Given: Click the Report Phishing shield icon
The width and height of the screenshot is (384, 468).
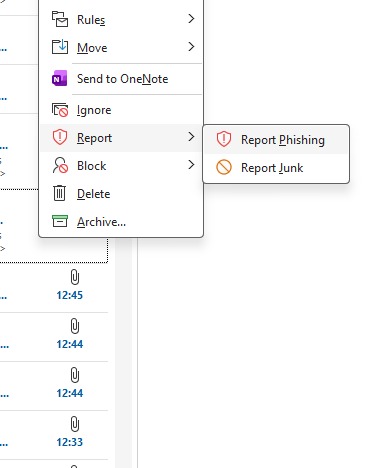Looking at the screenshot, I should (224, 139).
